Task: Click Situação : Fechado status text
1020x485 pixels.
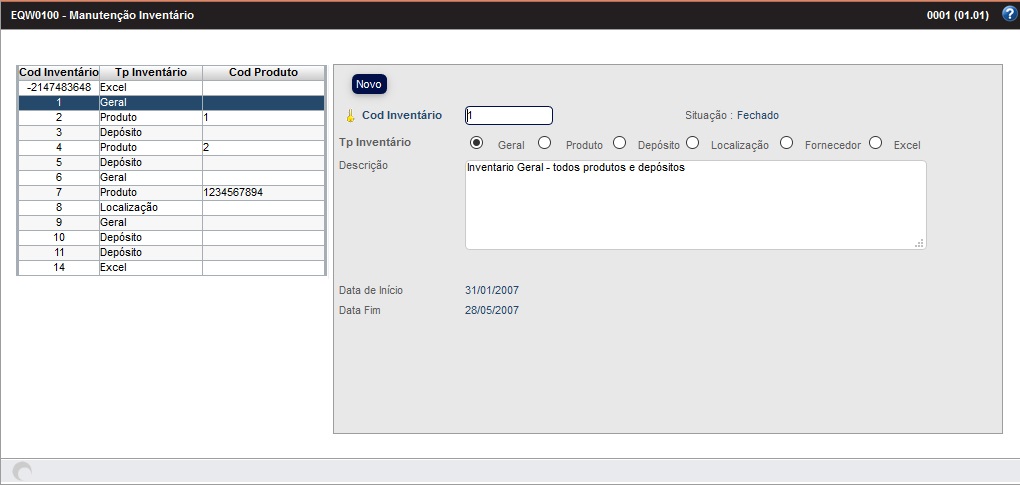Action: point(732,116)
